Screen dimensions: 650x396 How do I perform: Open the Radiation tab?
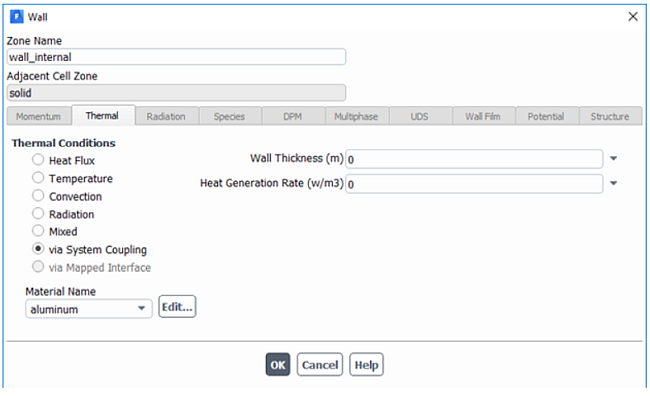pyautogui.click(x=166, y=117)
